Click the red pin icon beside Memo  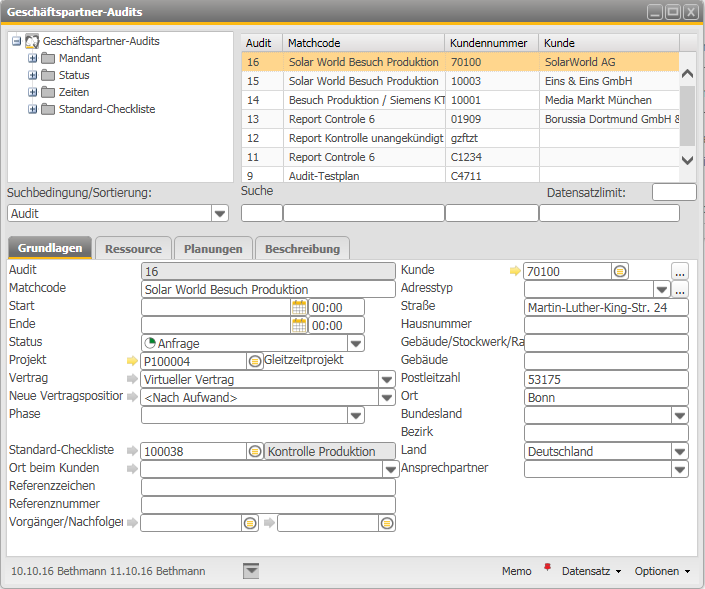pyautogui.click(x=547, y=567)
